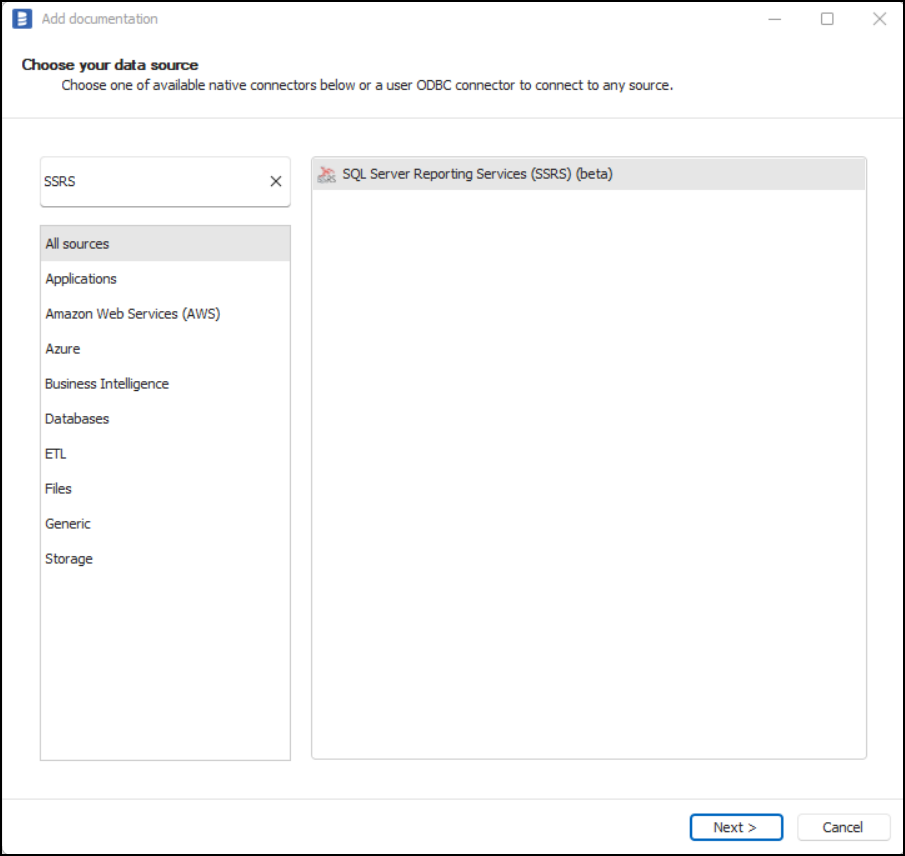The image size is (905, 856).
Task: Show Storage data sources
Action: coord(69,559)
